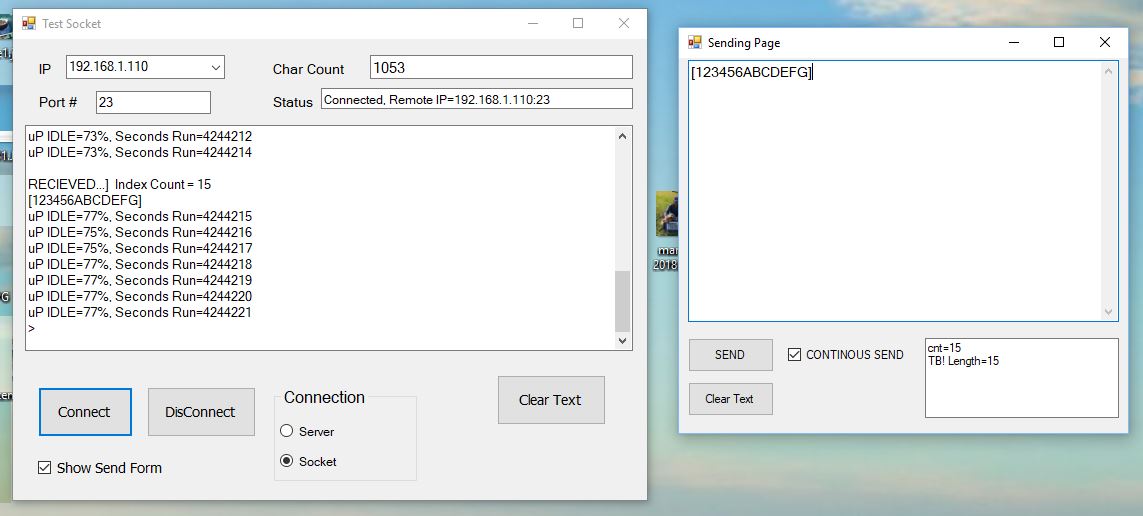
Task: Choose the Socket connection radio button
Action: point(287,461)
